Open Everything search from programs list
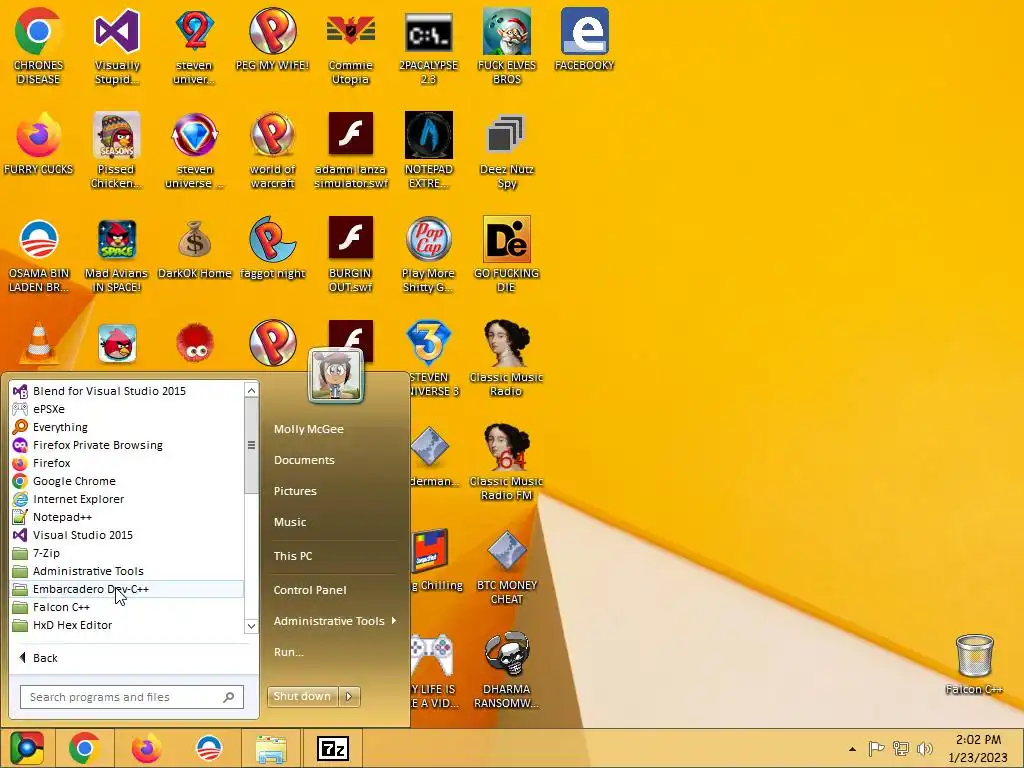1024x768 pixels. 127,427
